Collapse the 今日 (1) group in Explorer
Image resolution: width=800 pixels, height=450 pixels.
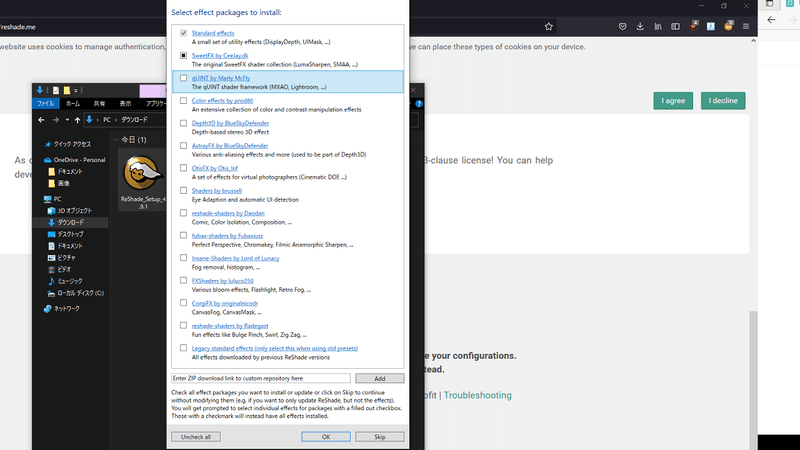coord(116,140)
